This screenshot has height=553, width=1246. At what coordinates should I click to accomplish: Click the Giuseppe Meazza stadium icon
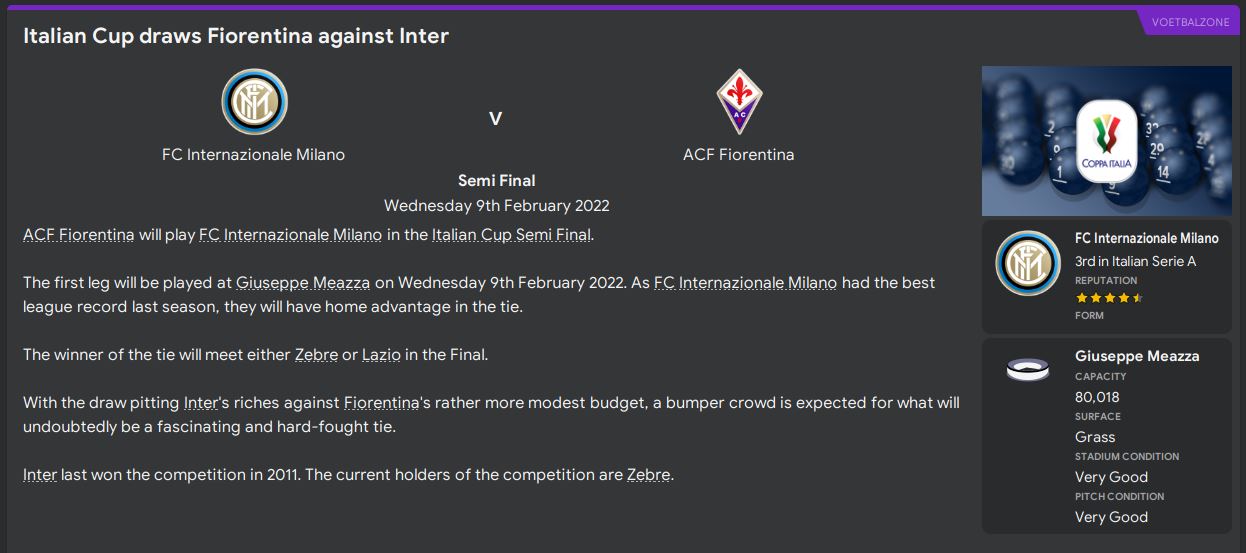click(x=1027, y=370)
